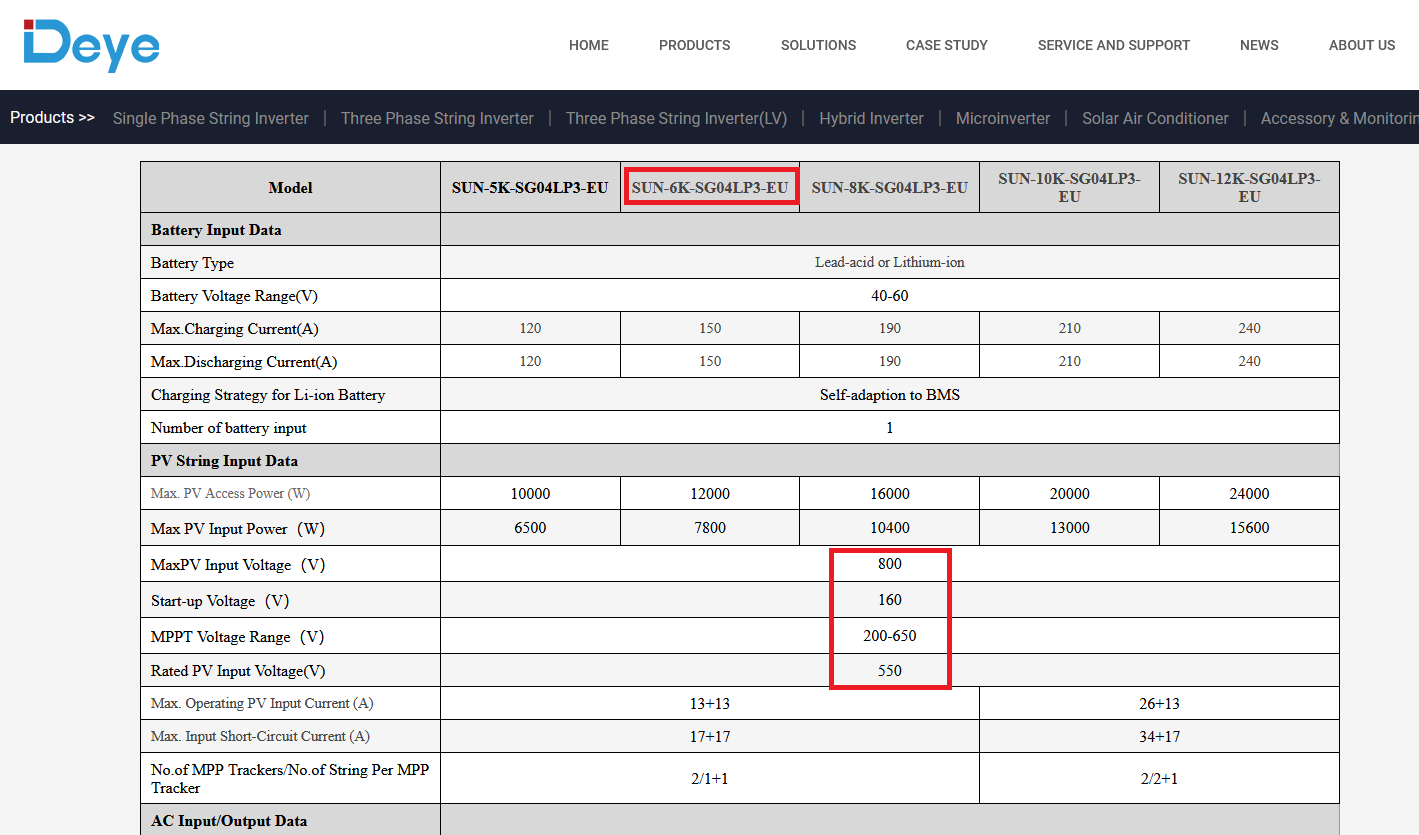The image size is (1419, 835).
Task: Click the Deye logo
Action: [x=92, y=44]
